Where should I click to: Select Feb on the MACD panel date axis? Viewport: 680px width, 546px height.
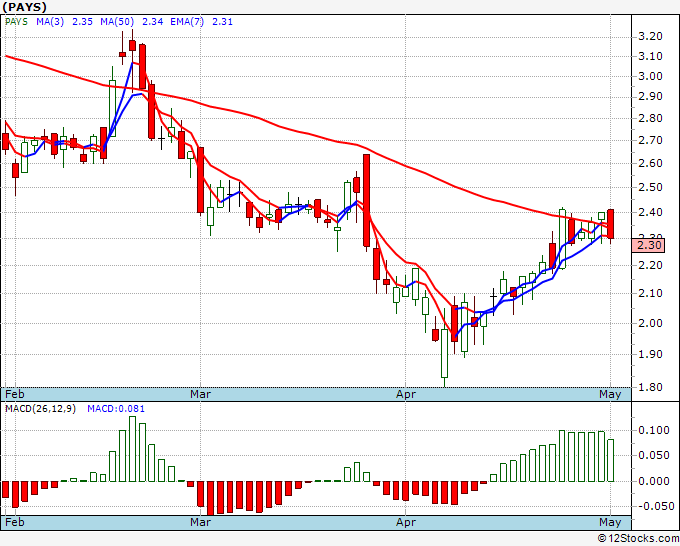click(15, 522)
